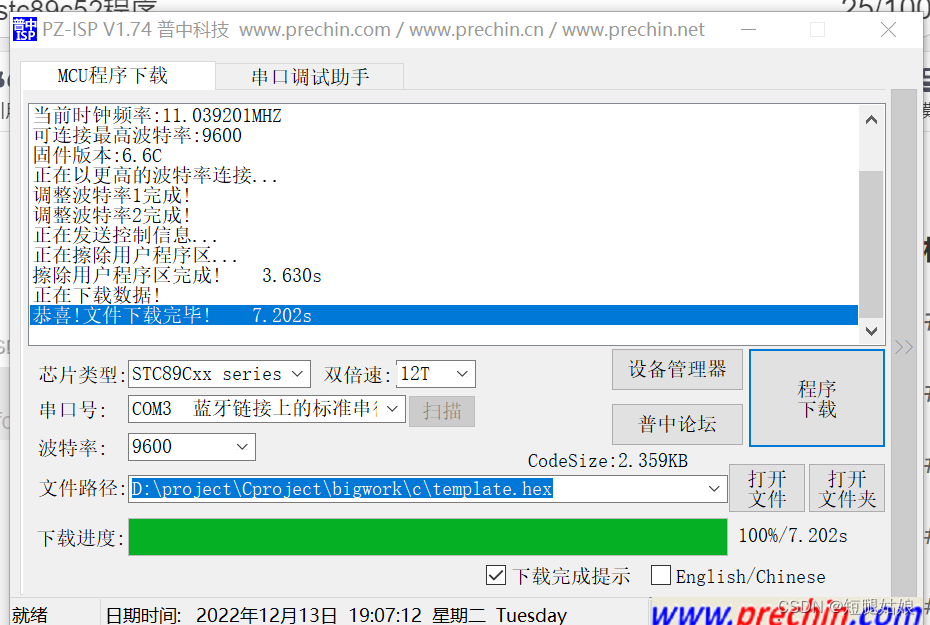Visit the 普中论坛 forum
This screenshot has width=930, height=625.
[677, 424]
